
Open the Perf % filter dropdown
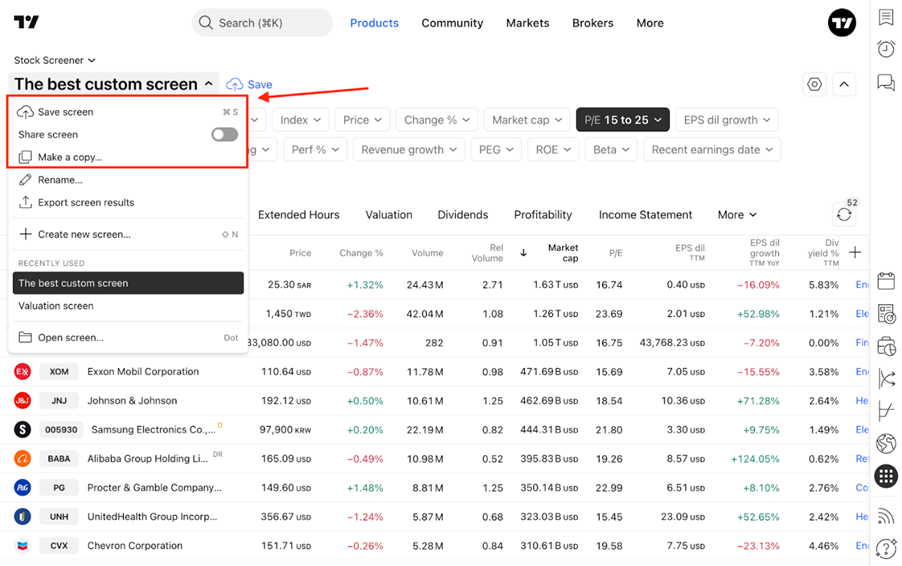315,150
